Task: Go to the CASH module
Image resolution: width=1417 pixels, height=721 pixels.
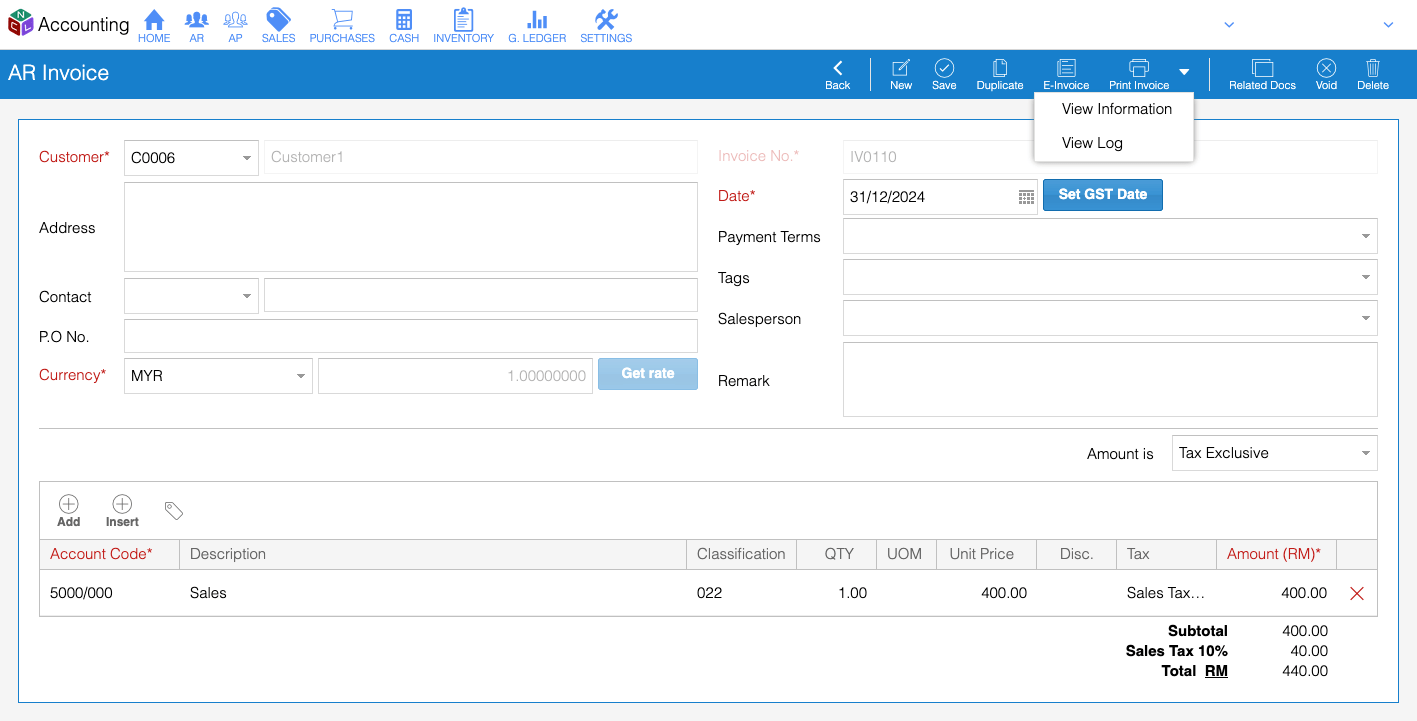Action: click(x=403, y=24)
